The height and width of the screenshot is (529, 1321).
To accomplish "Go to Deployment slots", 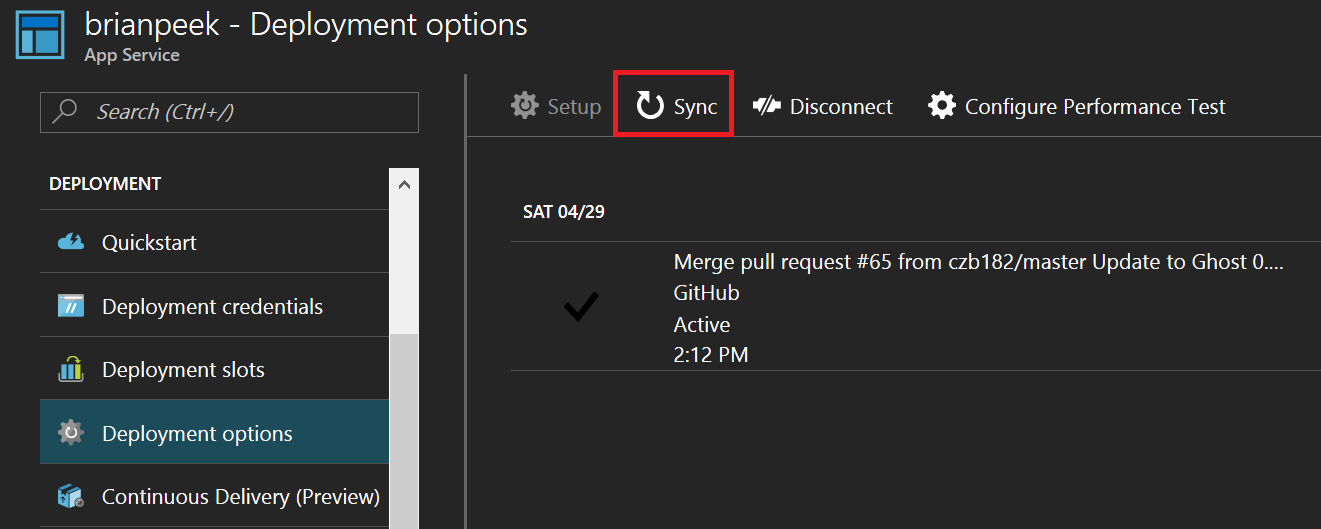I will pyautogui.click(x=214, y=369).
